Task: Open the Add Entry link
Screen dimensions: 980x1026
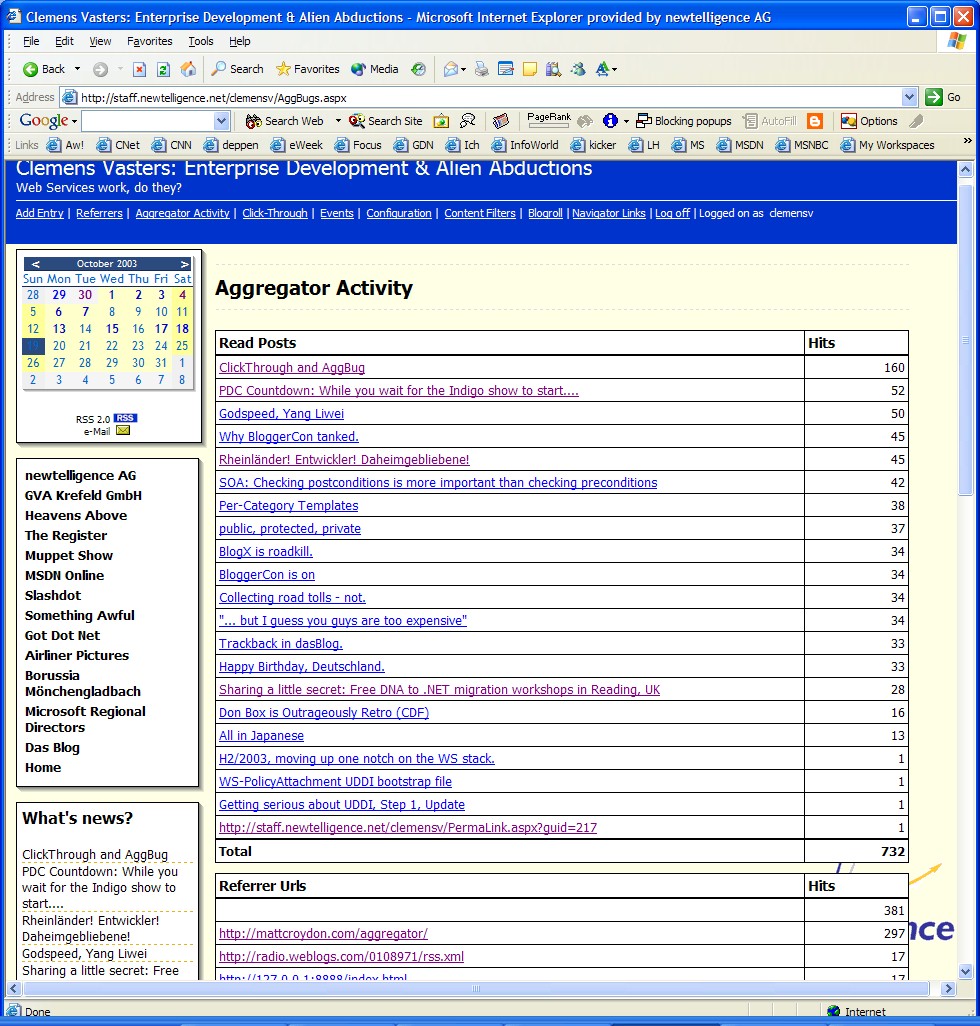Action: tap(40, 213)
